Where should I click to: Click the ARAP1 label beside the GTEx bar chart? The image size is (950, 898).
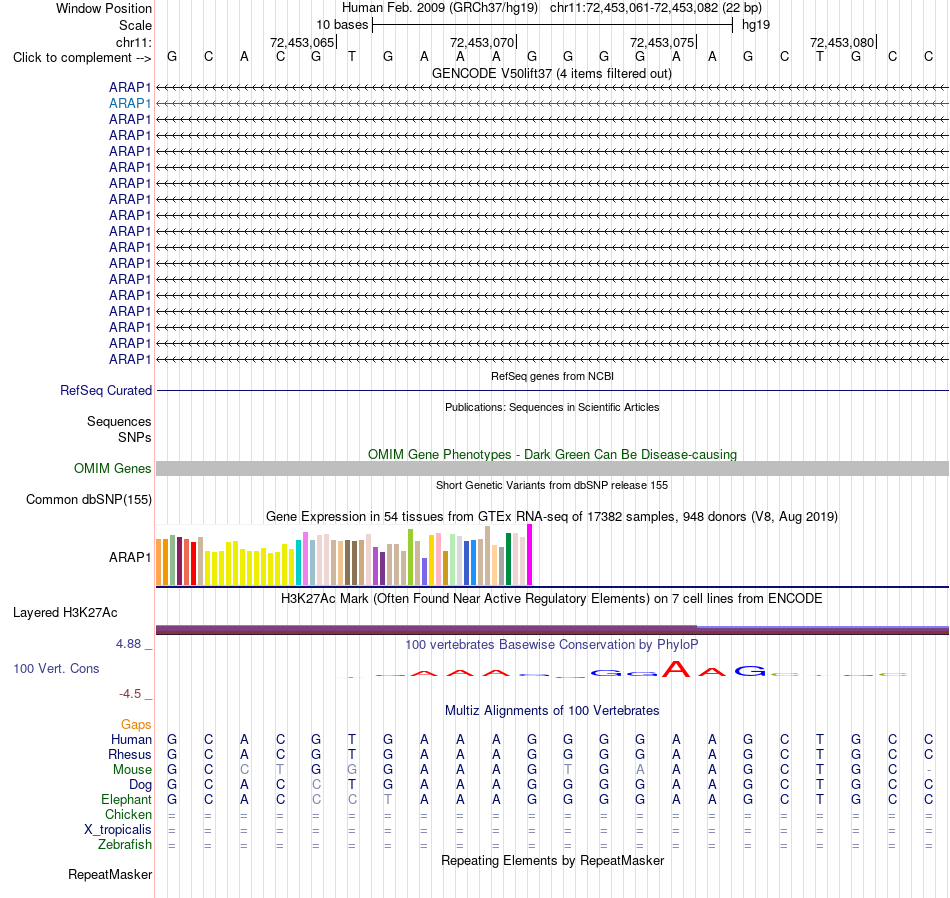(x=130, y=557)
